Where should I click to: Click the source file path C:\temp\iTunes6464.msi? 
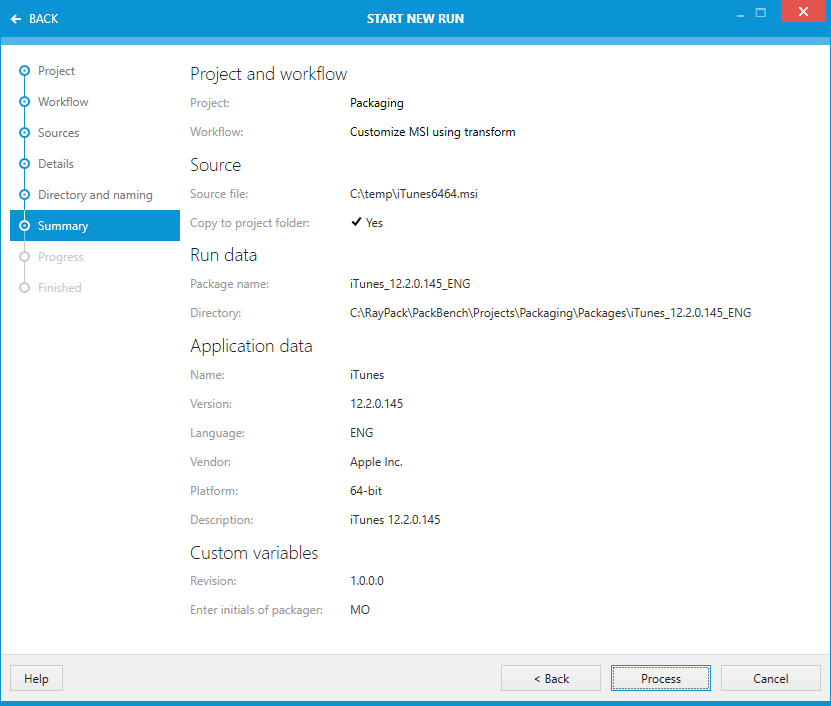click(413, 194)
